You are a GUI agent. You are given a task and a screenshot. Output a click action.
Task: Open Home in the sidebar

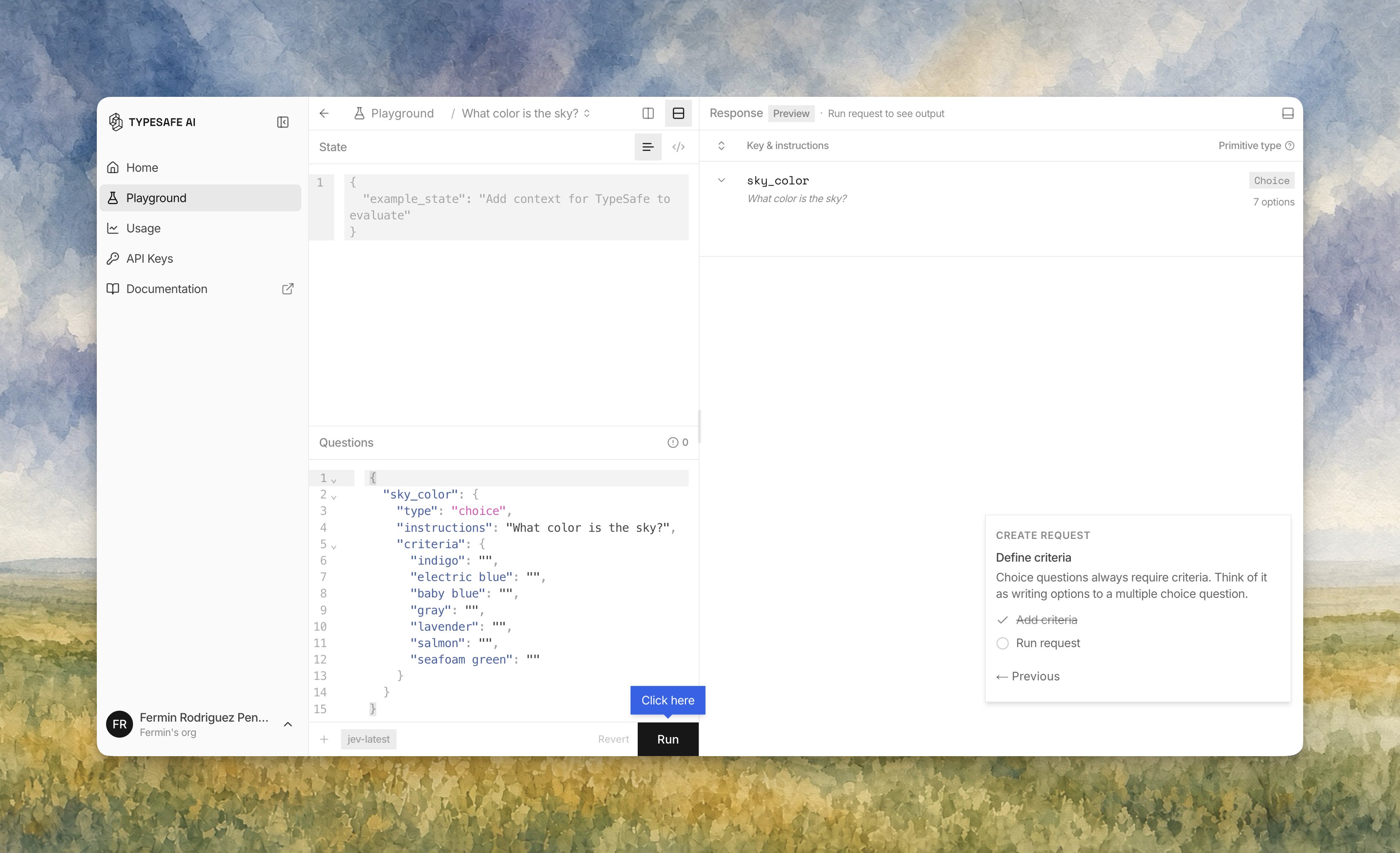pos(200,168)
